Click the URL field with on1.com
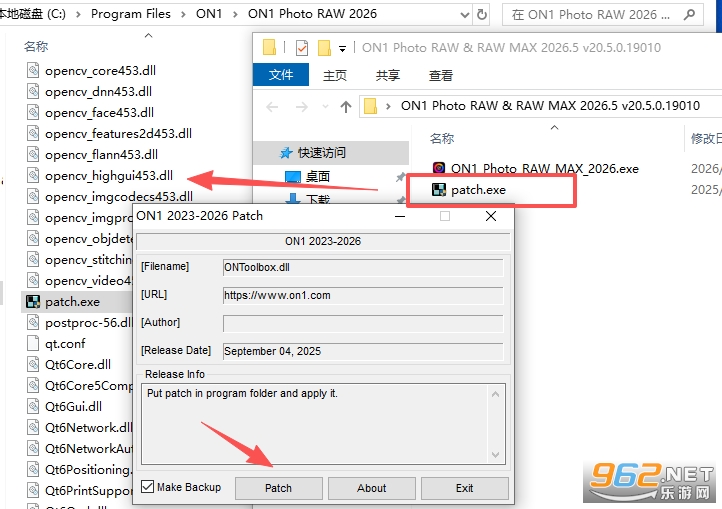The image size is (722, 509). 363,295
